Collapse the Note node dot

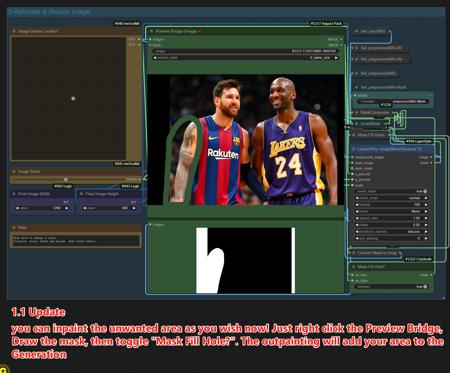(x=14, y=227)
